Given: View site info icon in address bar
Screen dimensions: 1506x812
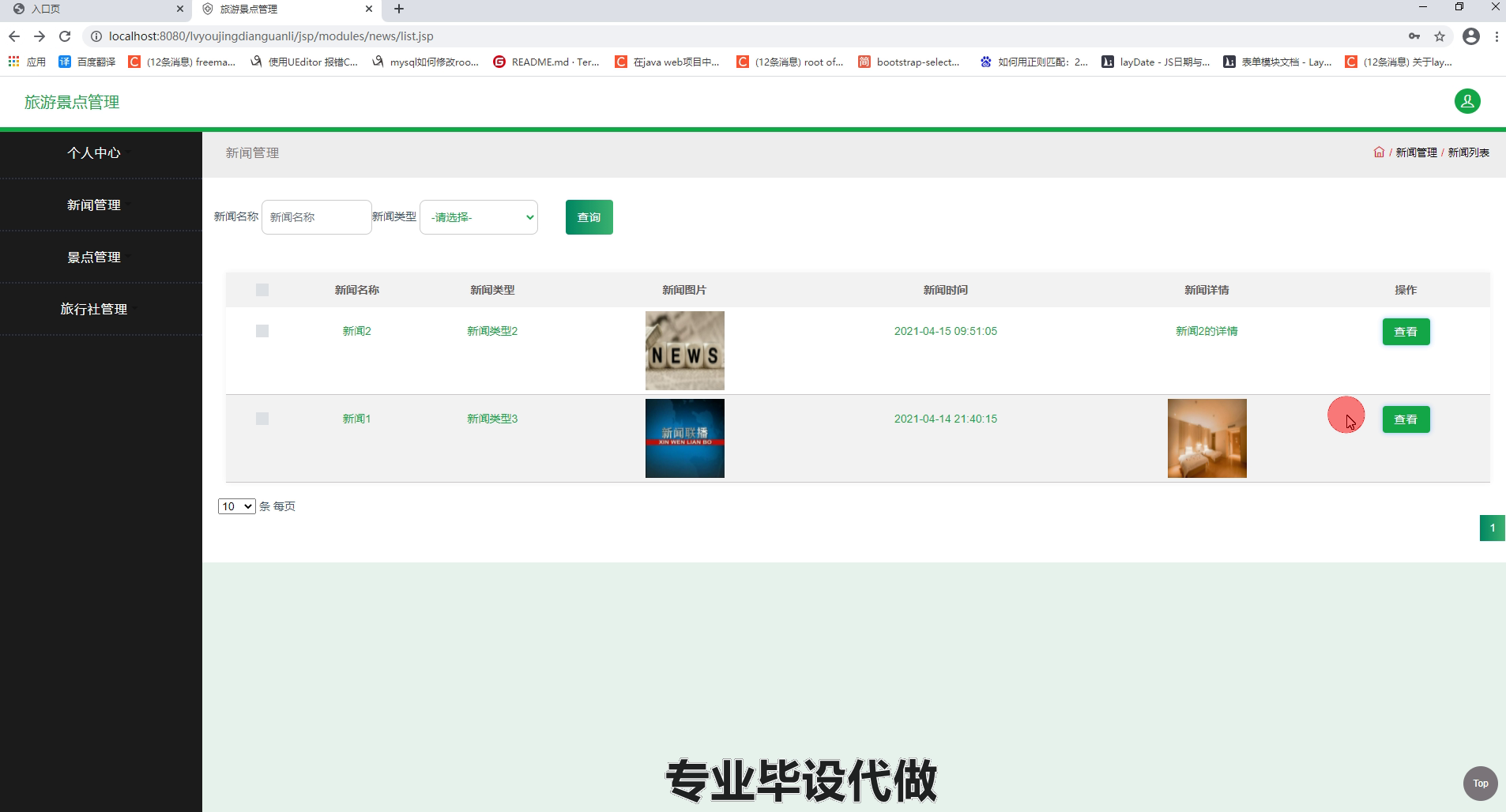Looking at the screenshot, I should pyautogui.click(x=96, y=36).
